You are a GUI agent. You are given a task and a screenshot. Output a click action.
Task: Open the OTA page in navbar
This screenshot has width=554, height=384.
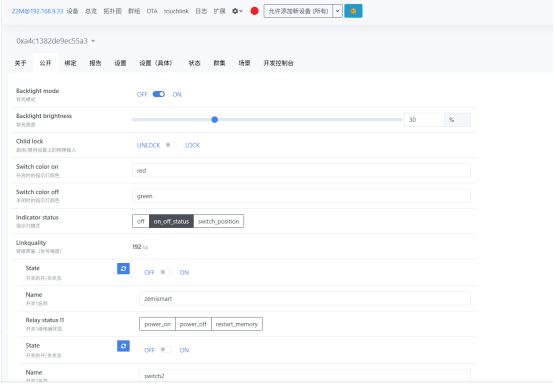click(152, 11)
